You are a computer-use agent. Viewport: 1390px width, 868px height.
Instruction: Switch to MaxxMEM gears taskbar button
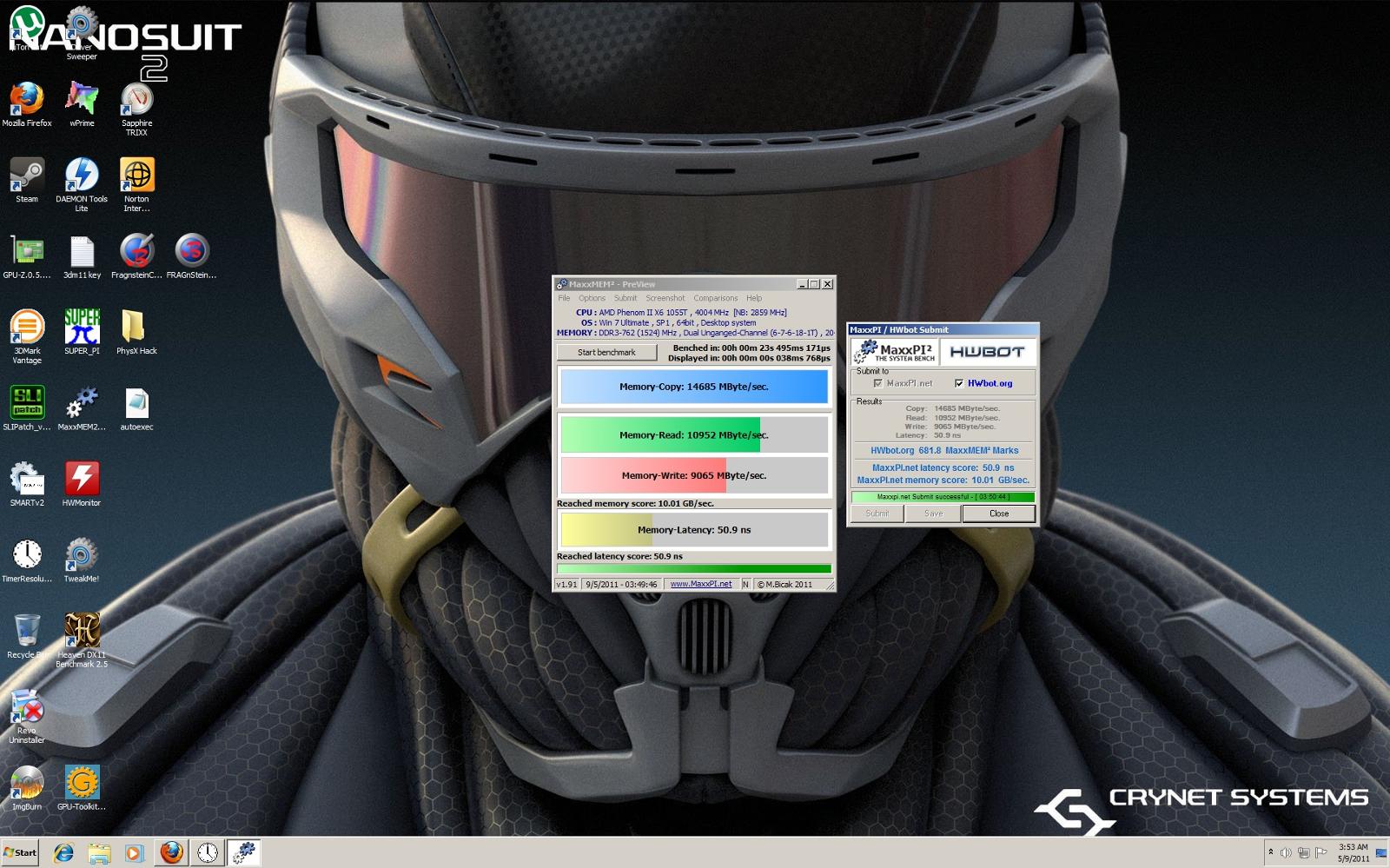244,852
